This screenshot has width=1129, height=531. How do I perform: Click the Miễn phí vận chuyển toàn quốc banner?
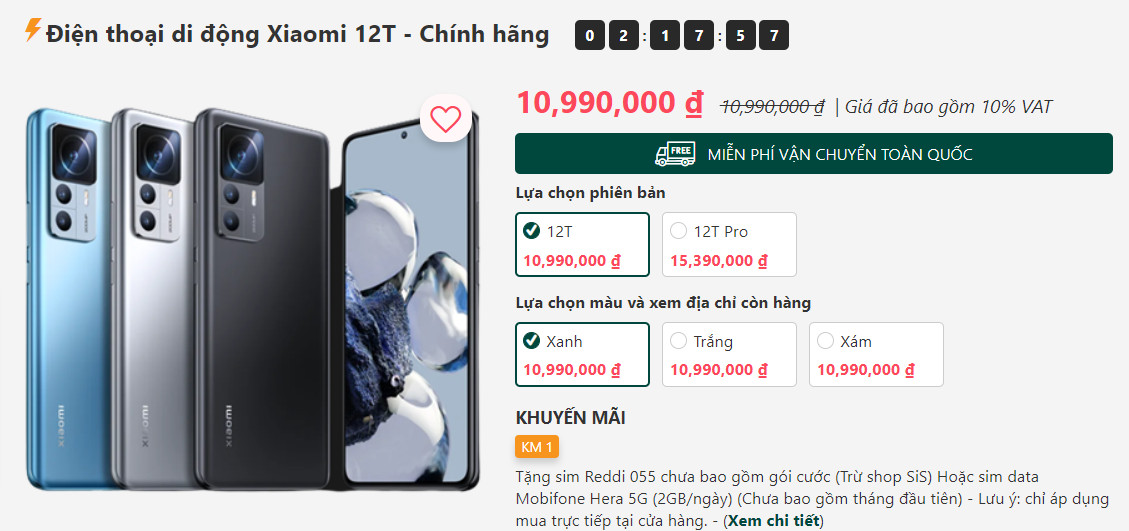tap(814, 153)
